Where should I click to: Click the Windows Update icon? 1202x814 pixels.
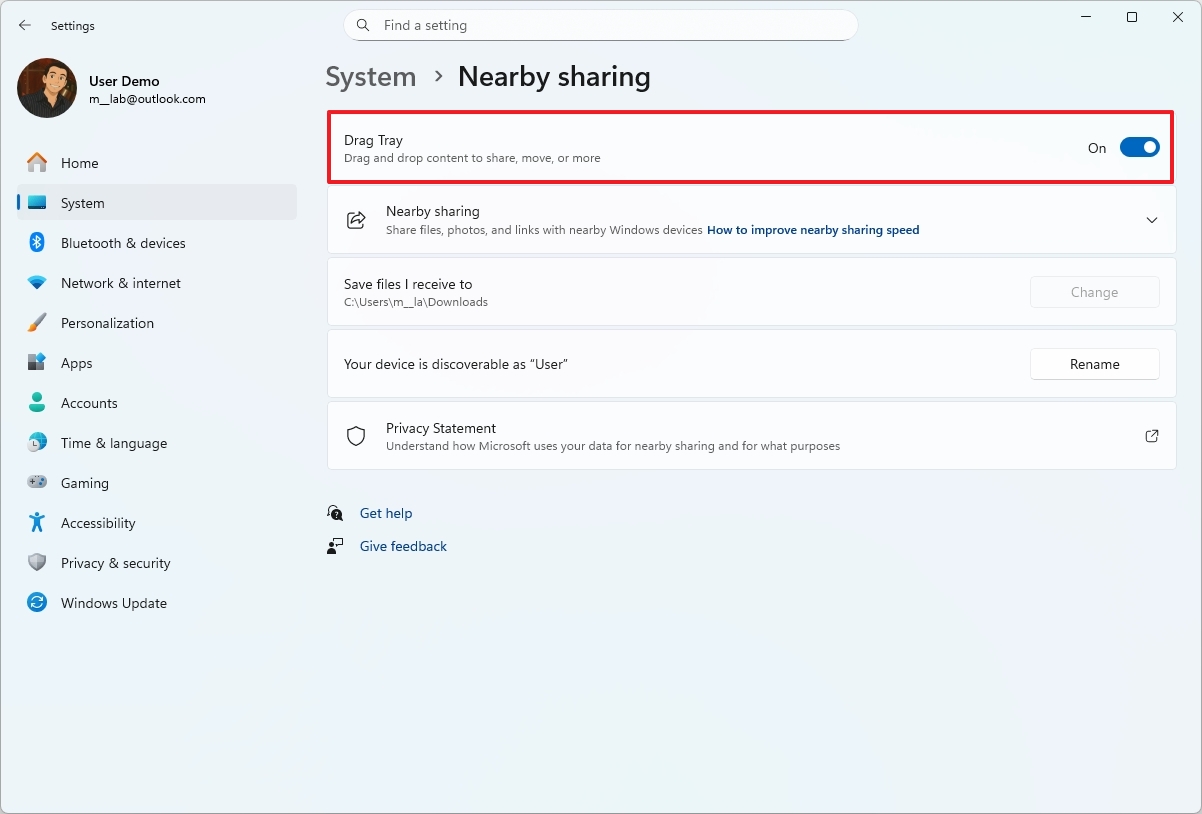pyautogui.click(x=37, y=602)
